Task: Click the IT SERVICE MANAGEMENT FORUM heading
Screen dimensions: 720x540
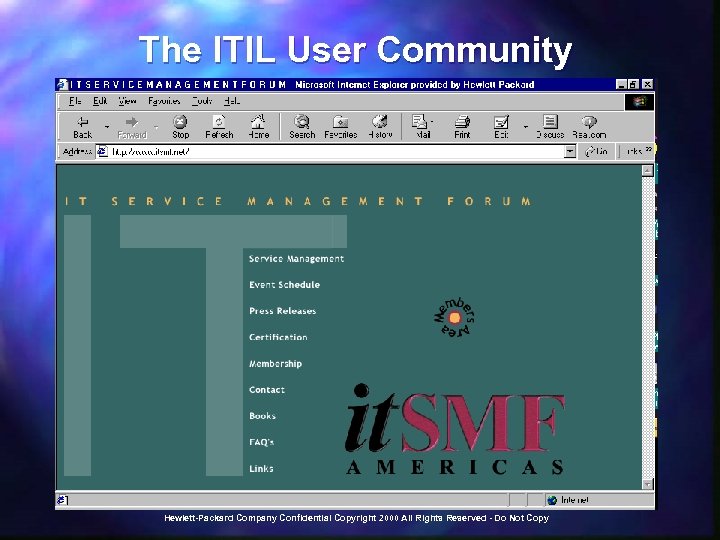Action: 298,201
